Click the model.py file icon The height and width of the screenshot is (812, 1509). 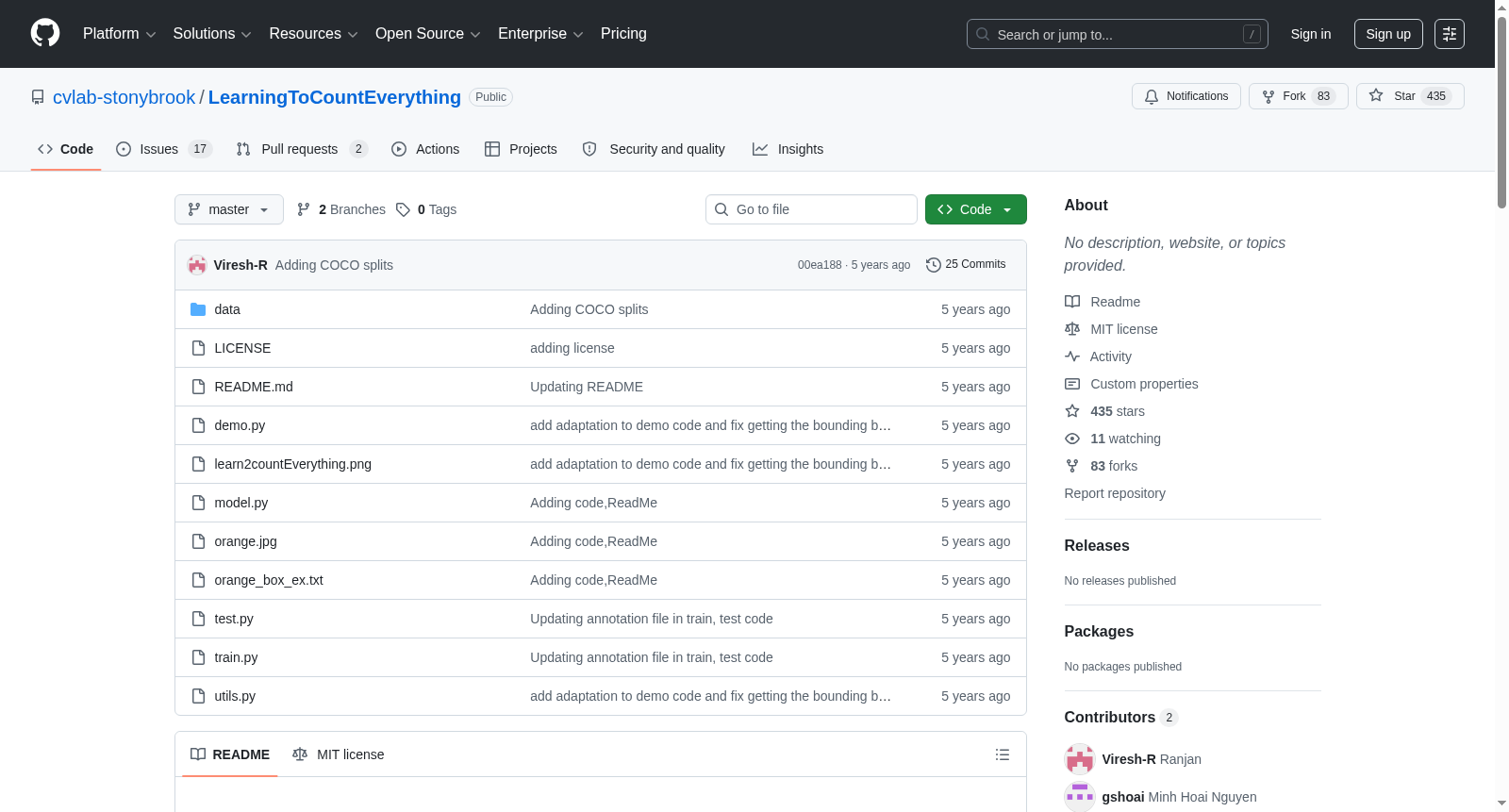click(x=198, y=503)
